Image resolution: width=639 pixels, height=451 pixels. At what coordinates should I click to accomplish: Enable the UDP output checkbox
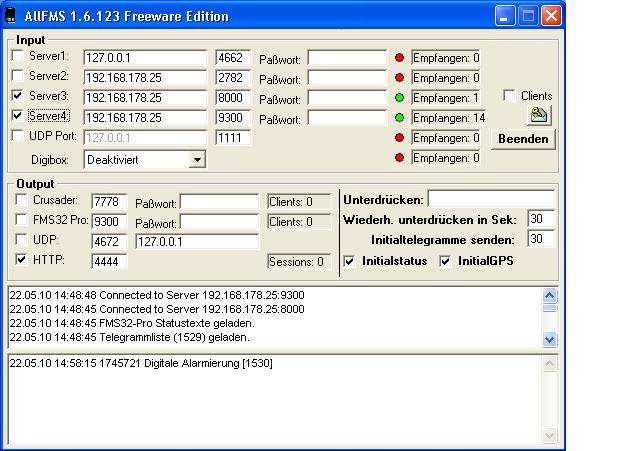21,240
